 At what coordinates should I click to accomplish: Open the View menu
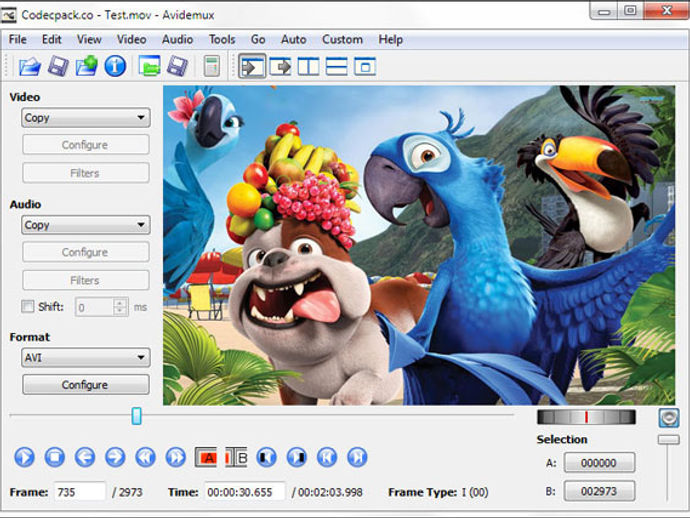point(89,40)
